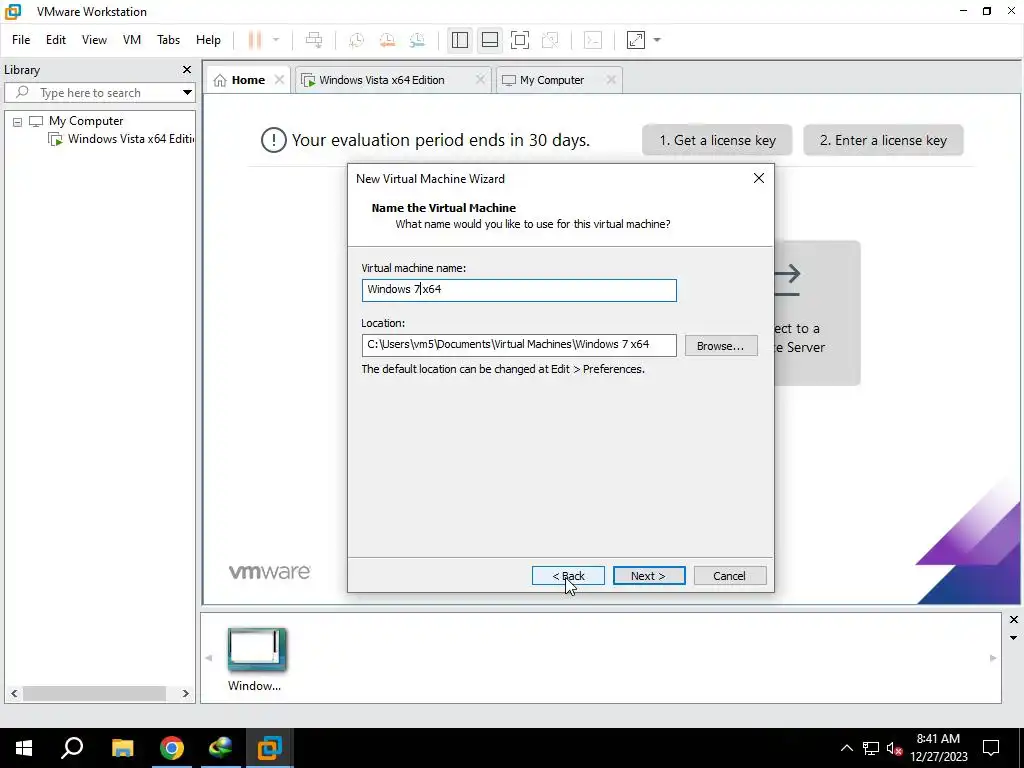The width and height of the screenshot is (1024, 768).
Task: Click the Stretch Guest toolbar icon
Action: point(635,40)
